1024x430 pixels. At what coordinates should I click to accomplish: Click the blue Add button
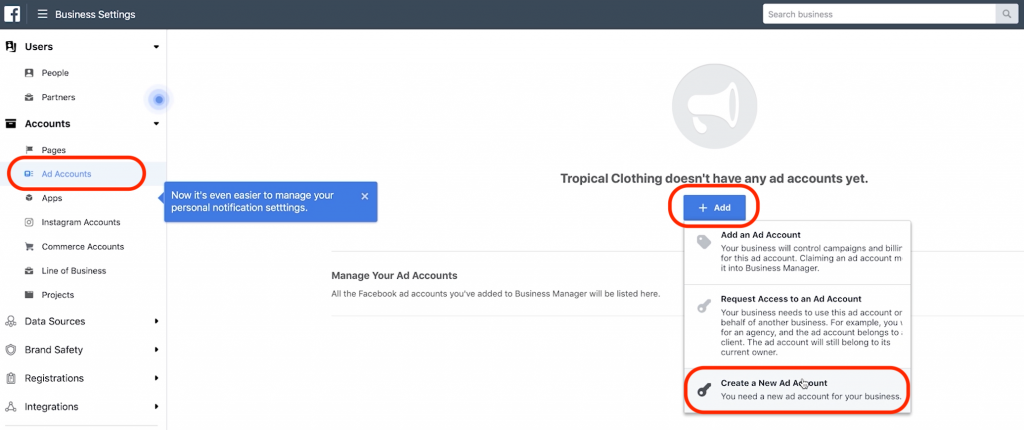point(714,207)
